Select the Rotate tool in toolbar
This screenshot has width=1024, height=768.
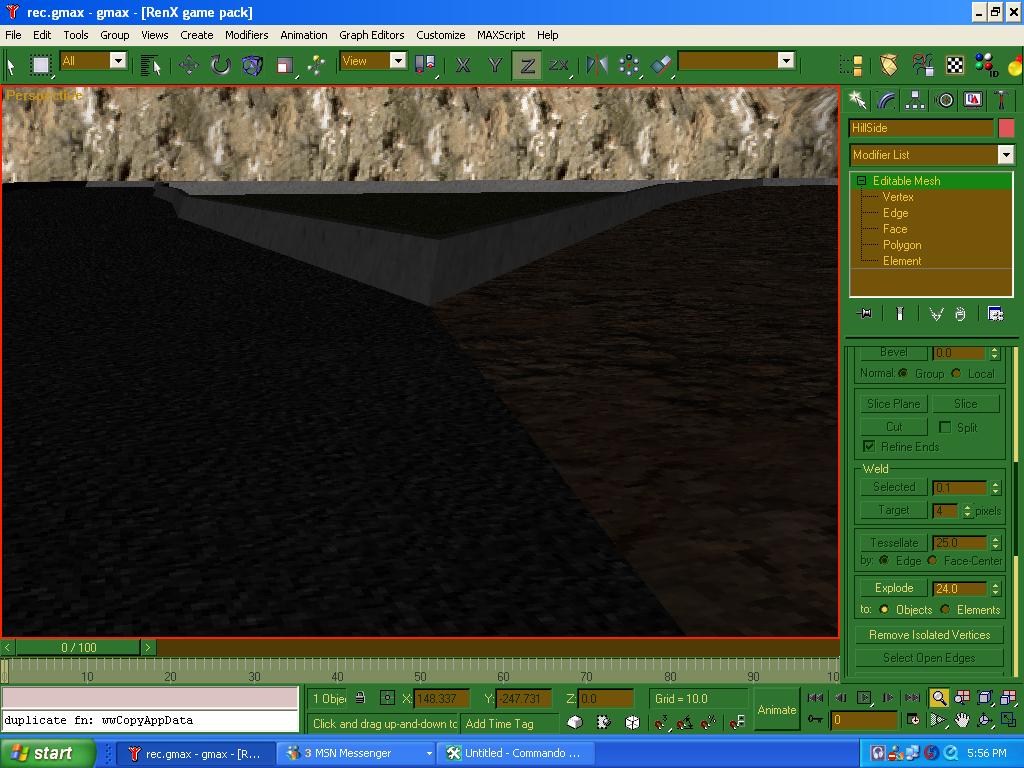coord(220,65)
